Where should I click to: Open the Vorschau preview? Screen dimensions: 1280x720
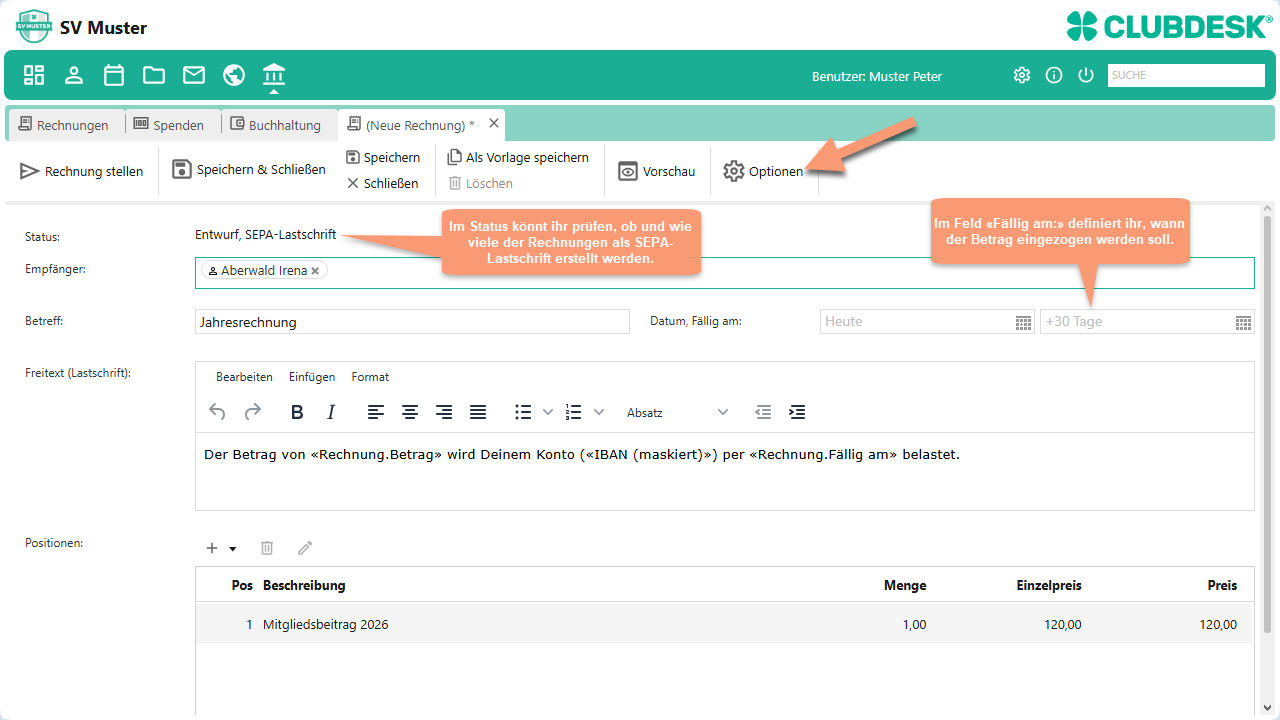(x=657, y=171)
